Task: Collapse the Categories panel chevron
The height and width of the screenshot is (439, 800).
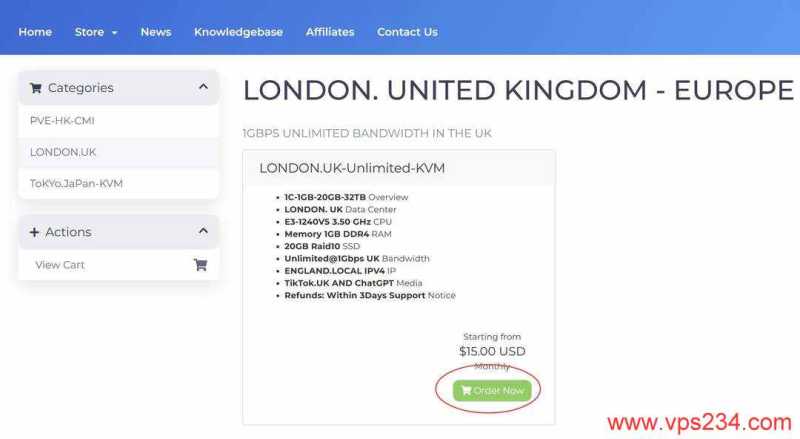Action: (203, 87)
